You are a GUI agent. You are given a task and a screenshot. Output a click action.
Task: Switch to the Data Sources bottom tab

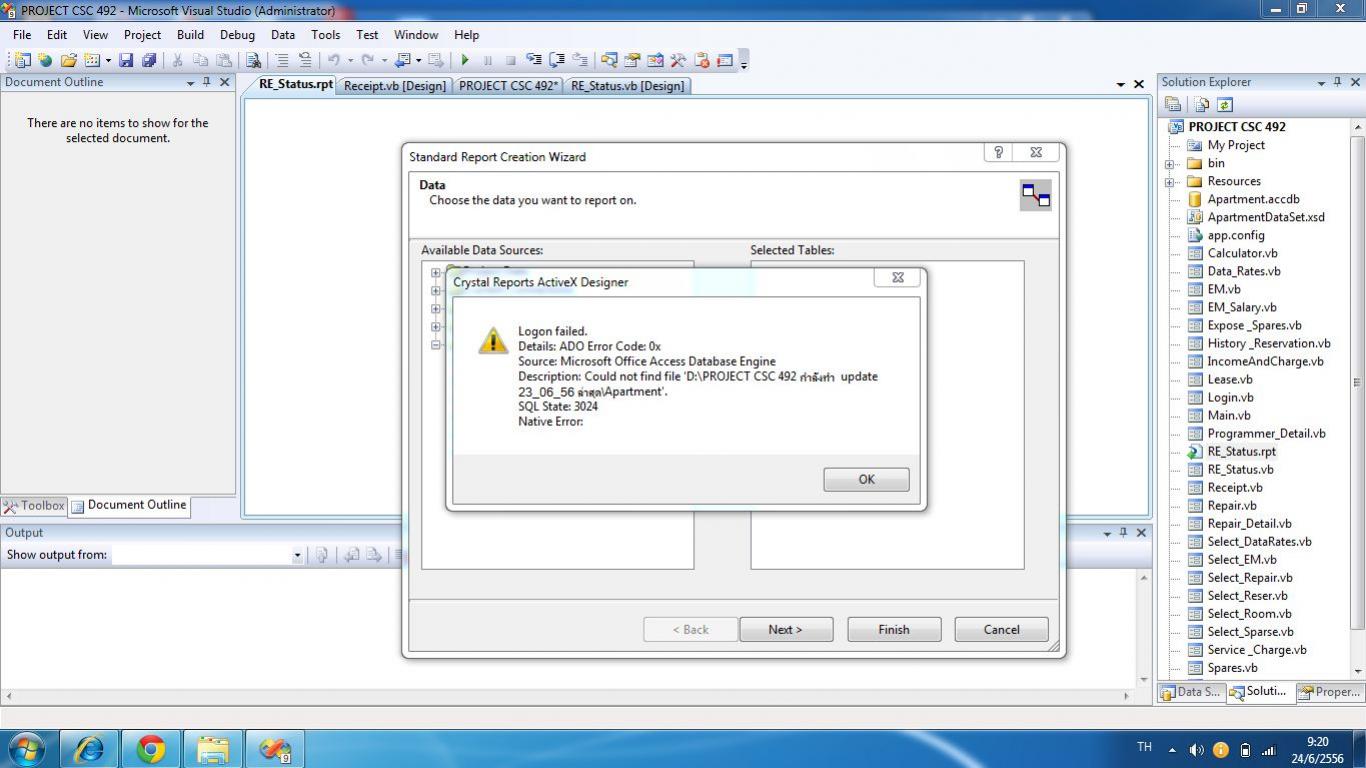coord(1191,692)
